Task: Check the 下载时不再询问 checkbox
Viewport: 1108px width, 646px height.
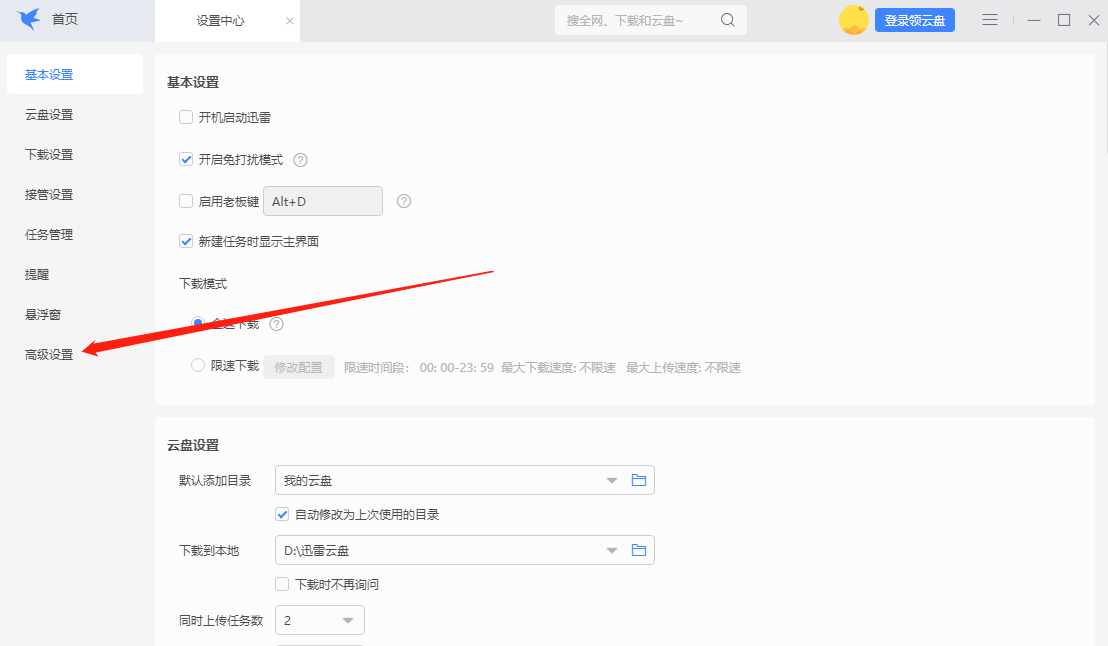Action: point(282,584)
